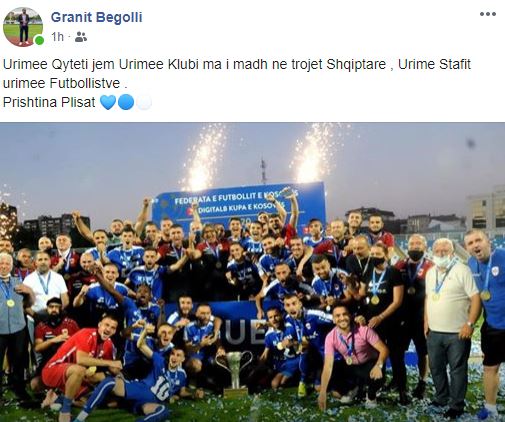The height and width of the screenshot is (422, 505).
Task: Click the blue circle emoji
Action: click(x=126, y=102)
